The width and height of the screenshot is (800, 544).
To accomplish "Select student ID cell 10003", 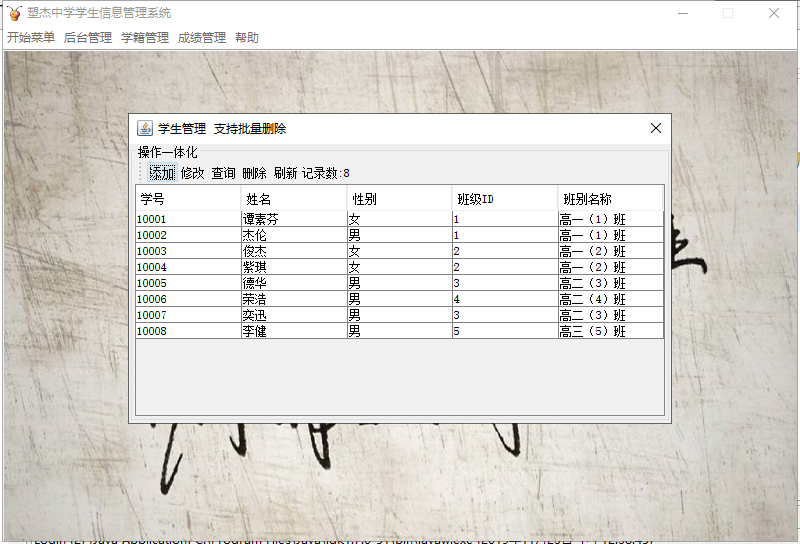I will [x=188, y=251].
